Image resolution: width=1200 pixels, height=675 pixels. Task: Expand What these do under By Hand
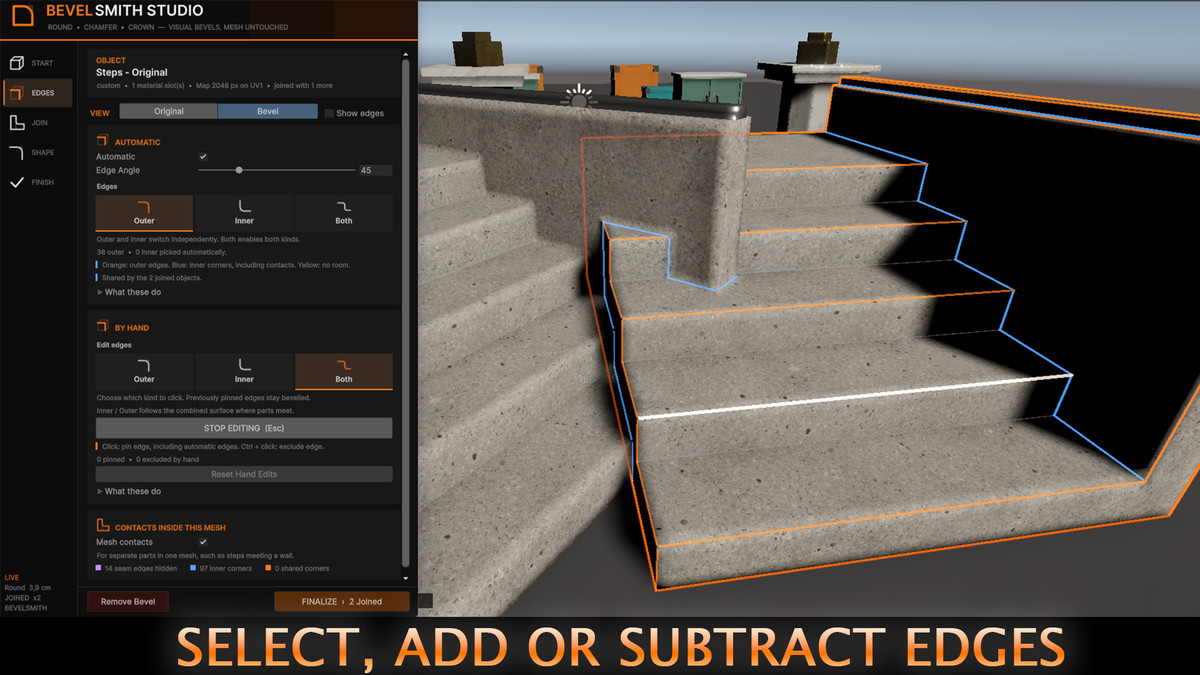pyautogui.click(x=129, y=491)
